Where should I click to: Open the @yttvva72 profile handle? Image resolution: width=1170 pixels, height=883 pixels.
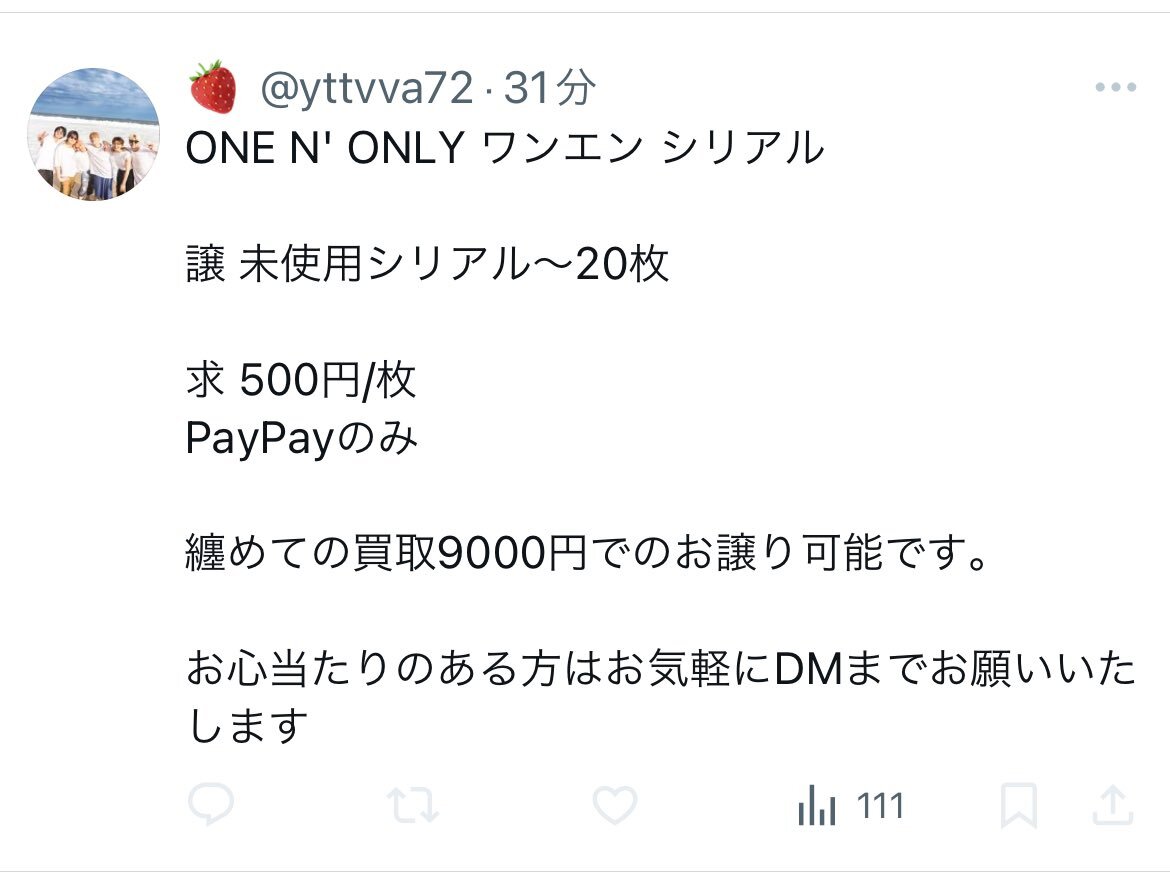click(x=366, y=88)
